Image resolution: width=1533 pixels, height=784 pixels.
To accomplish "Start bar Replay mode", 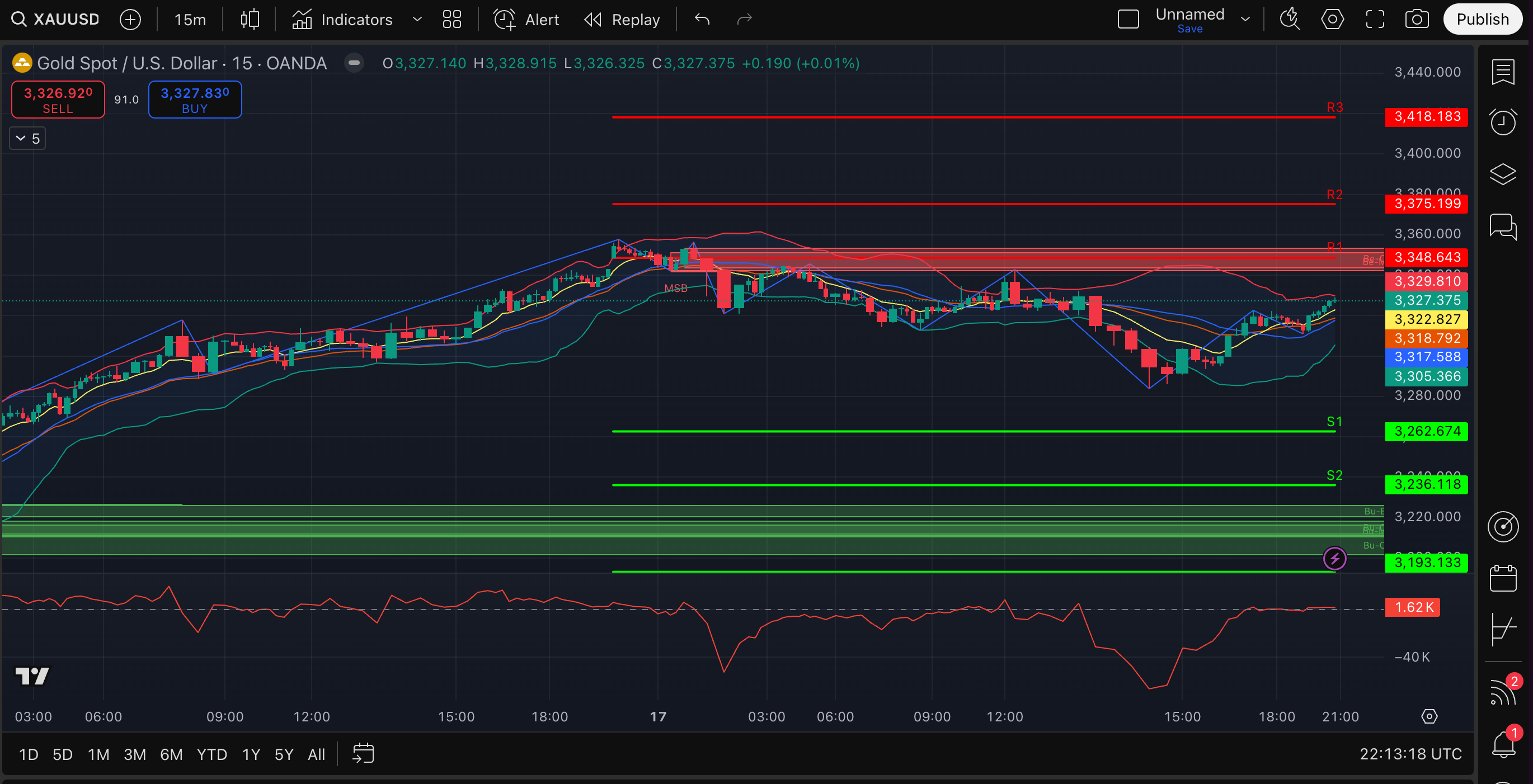I will pyautogui.click(x=622, y=20).
